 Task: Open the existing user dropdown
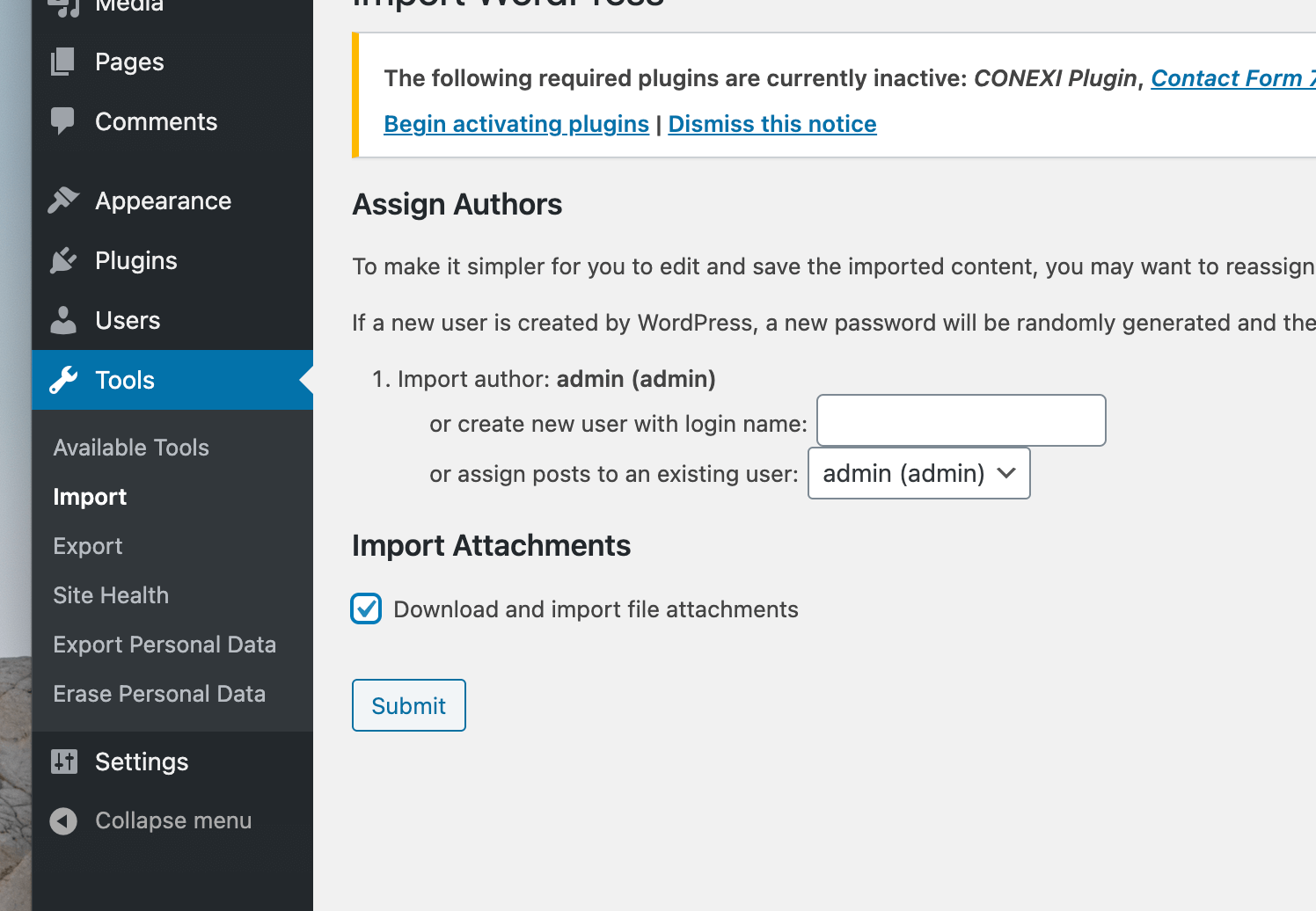click(918, 473)
